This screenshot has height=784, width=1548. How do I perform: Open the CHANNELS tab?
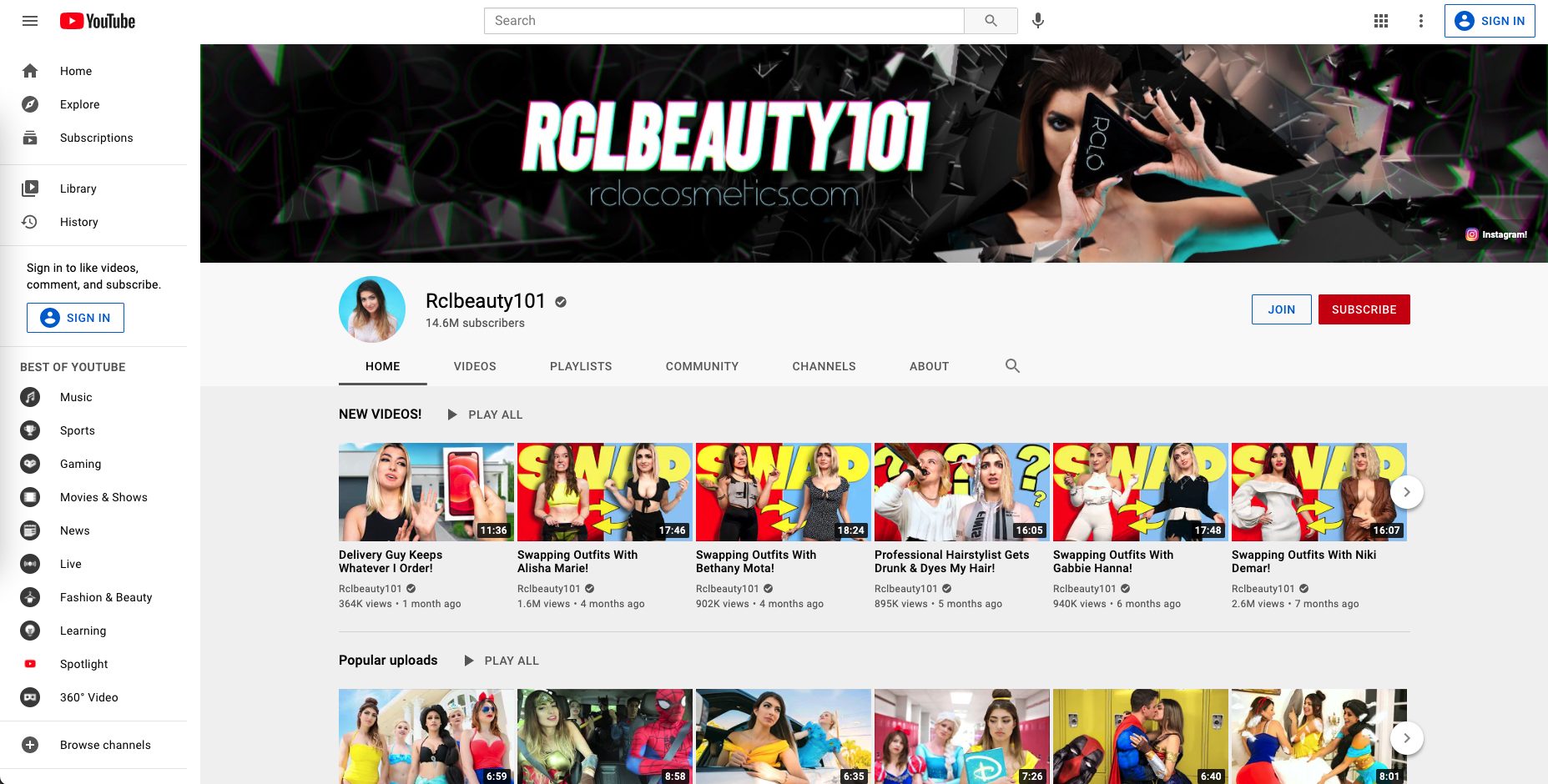coord(824,366)
